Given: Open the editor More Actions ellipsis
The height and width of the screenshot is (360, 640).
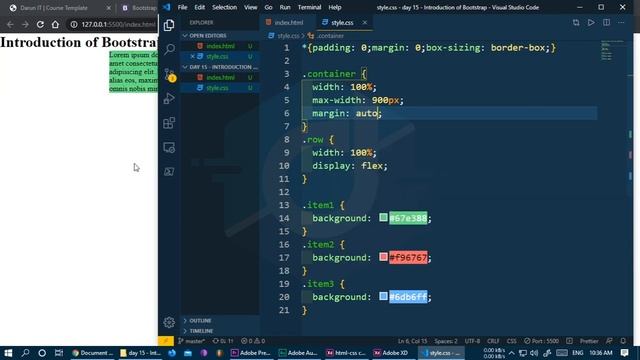Looking at the screenshot, I should (x=621, y=22).
